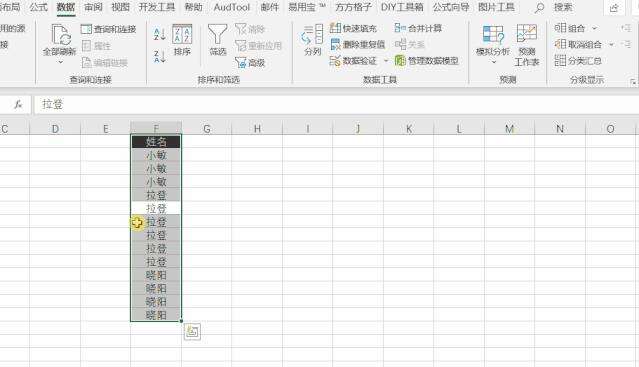Open the 排序 custom sort dialog
Image resolution: width=639 pixels, height=367 pixels.
point(182,40)
